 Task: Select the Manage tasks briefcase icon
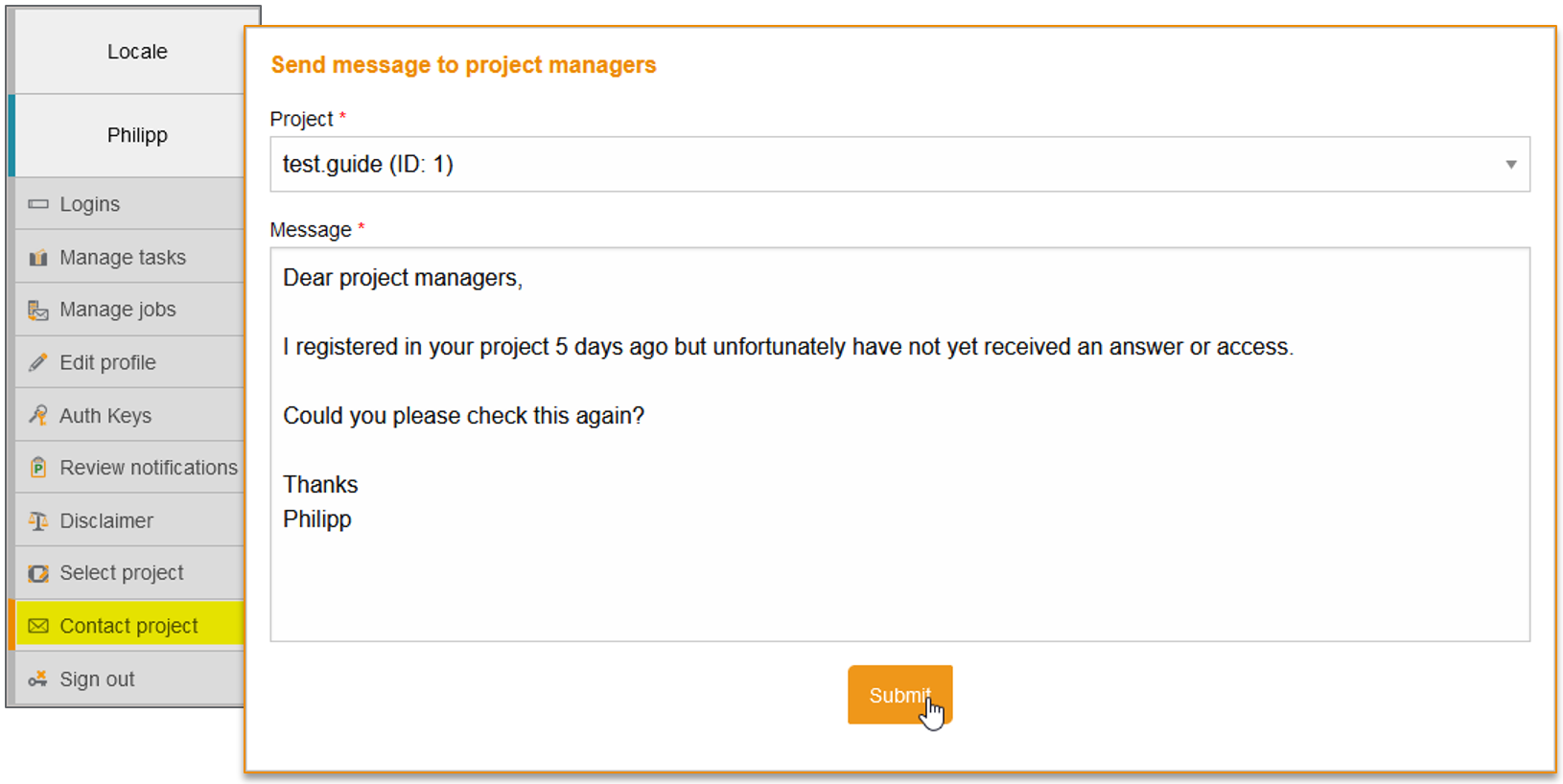point(37,256)
